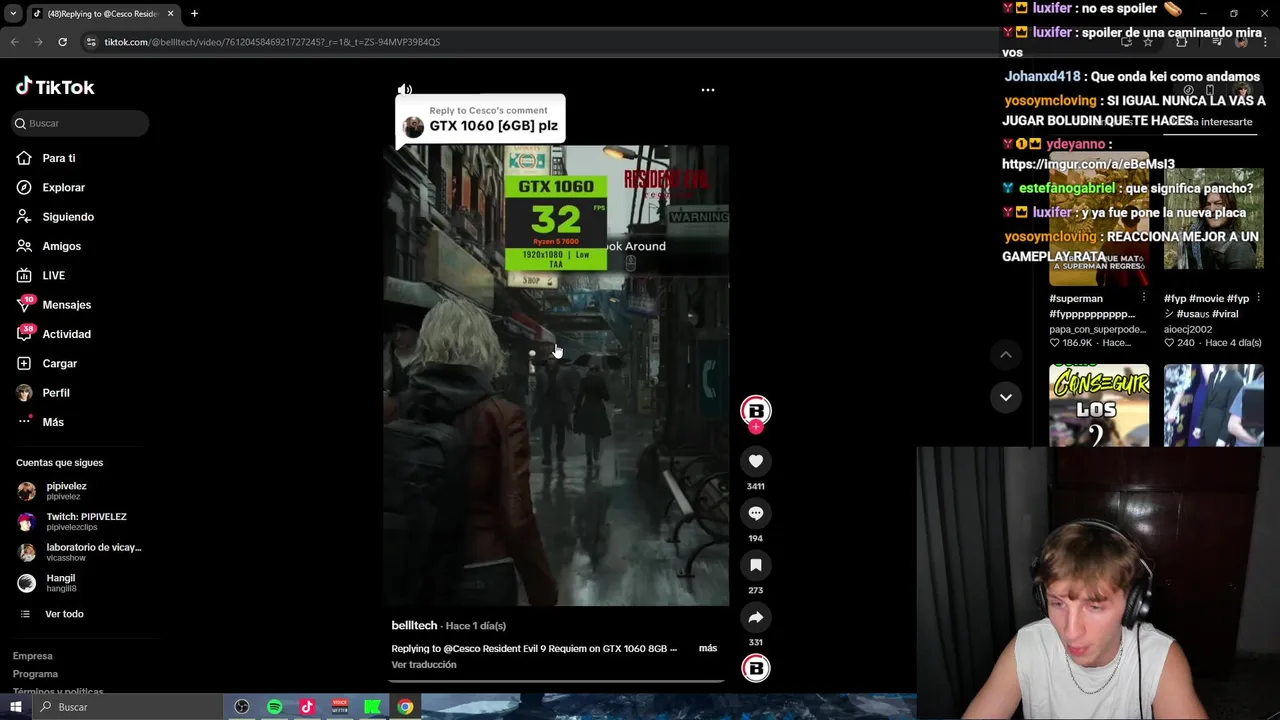Click the tiktok.com address bar URL
The image size is (1280, 720).
tap(272, 42)
